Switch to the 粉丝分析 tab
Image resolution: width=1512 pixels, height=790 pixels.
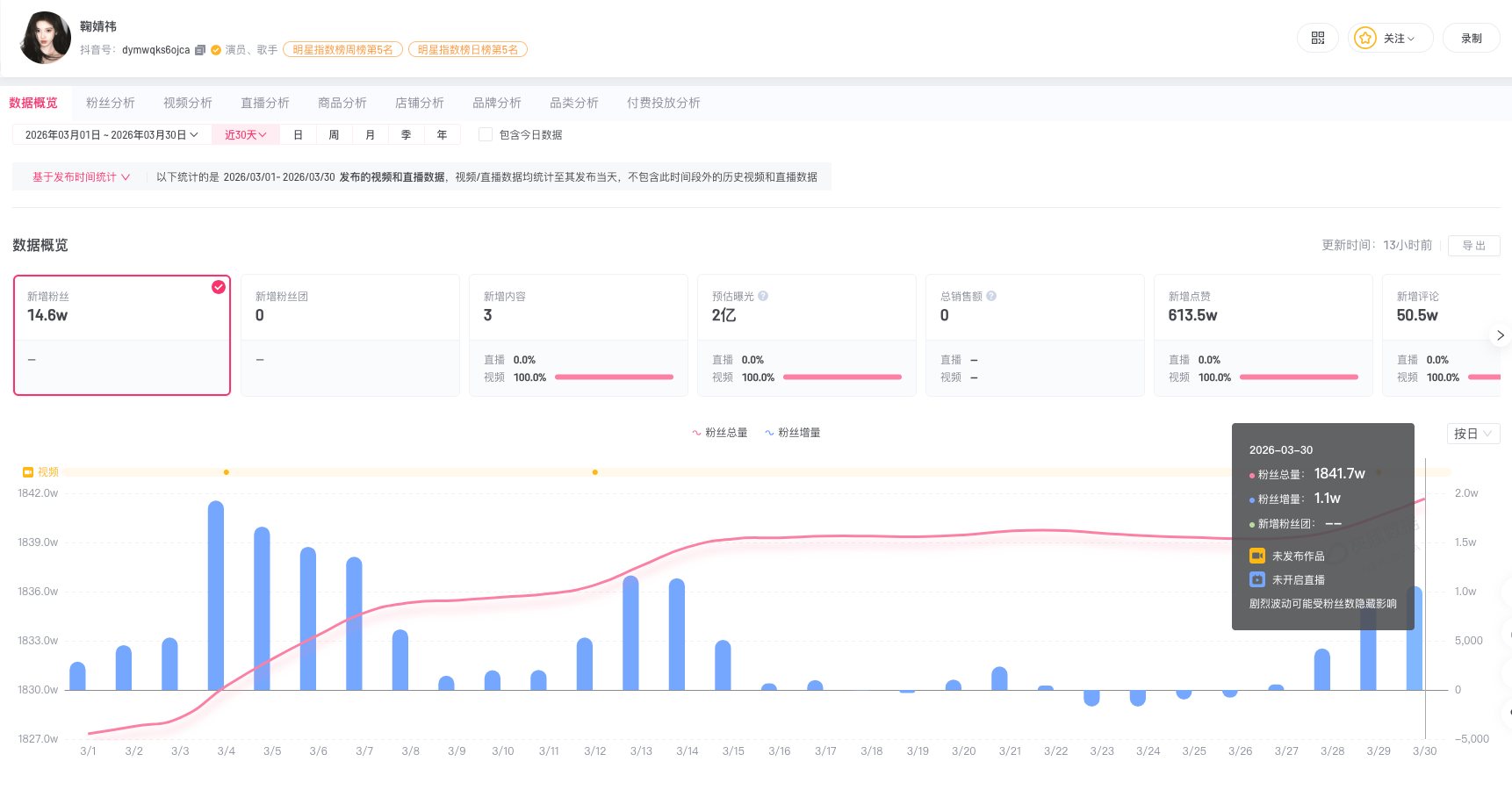pos(110,103)
